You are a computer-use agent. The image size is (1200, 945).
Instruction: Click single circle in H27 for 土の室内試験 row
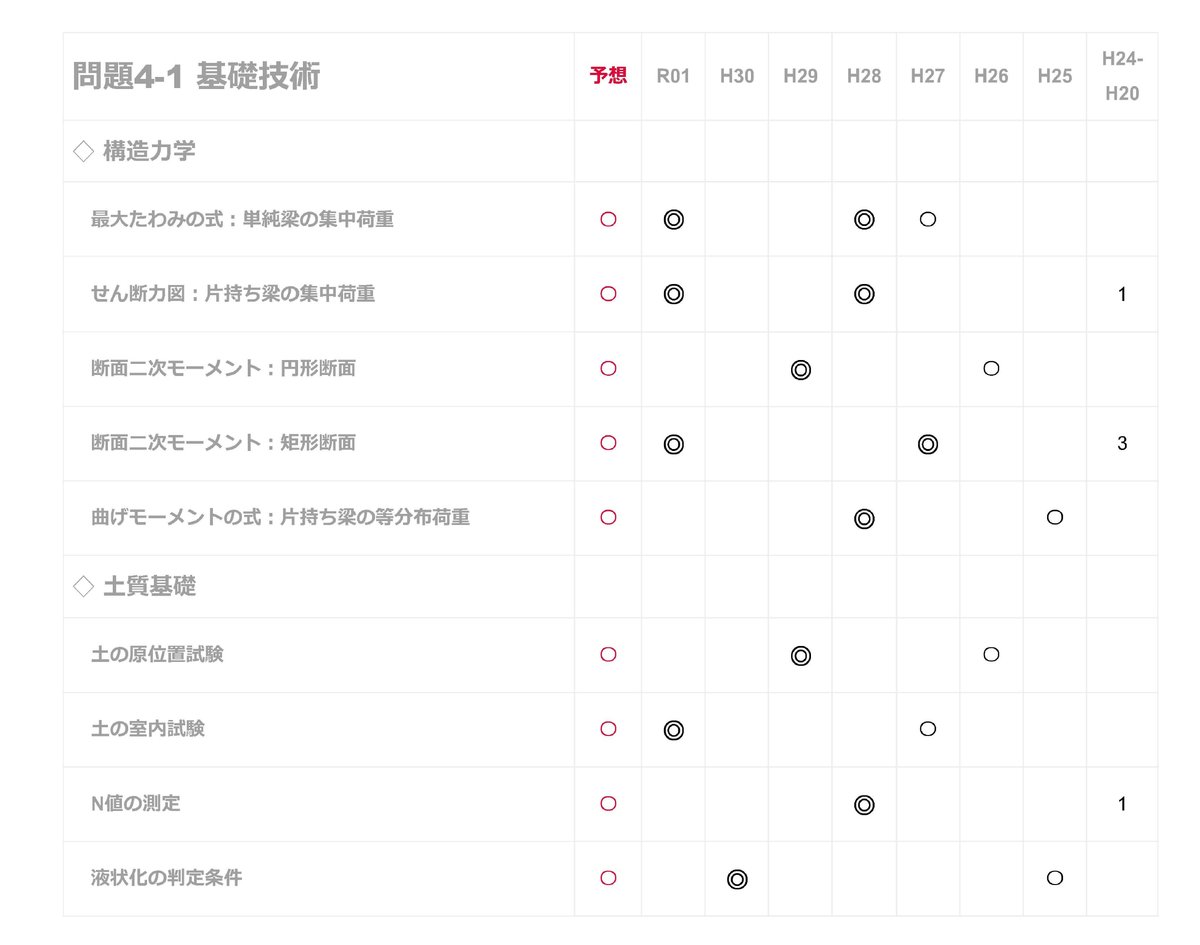(927, 729)
